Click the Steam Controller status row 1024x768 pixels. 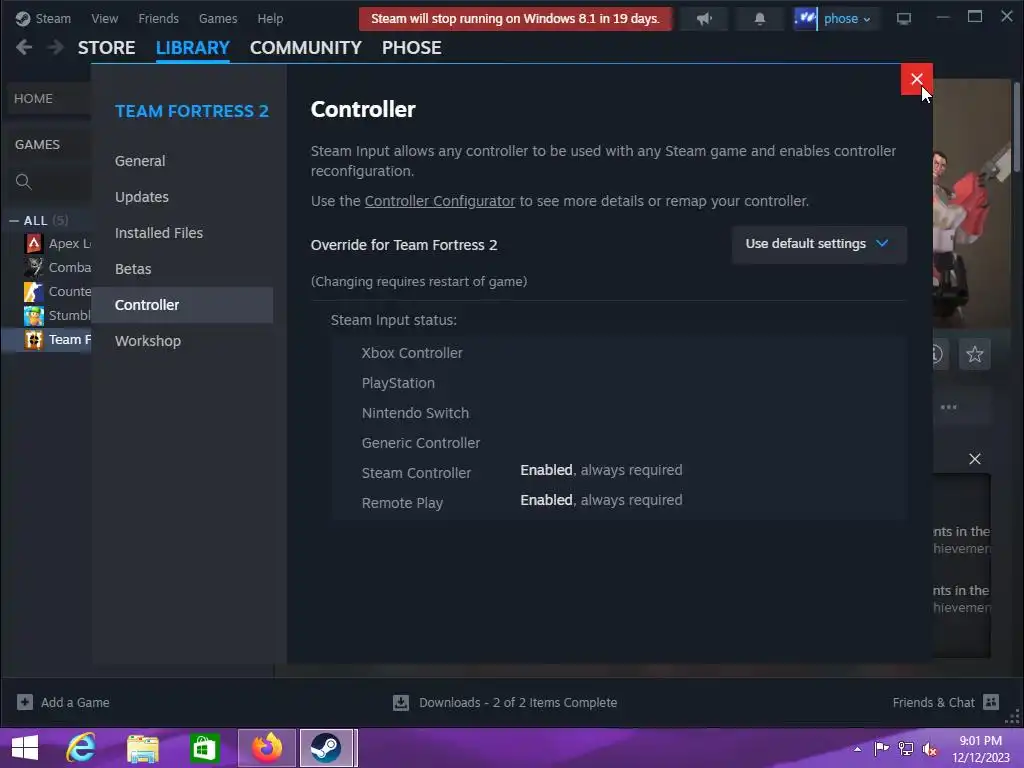pos(618,473)
